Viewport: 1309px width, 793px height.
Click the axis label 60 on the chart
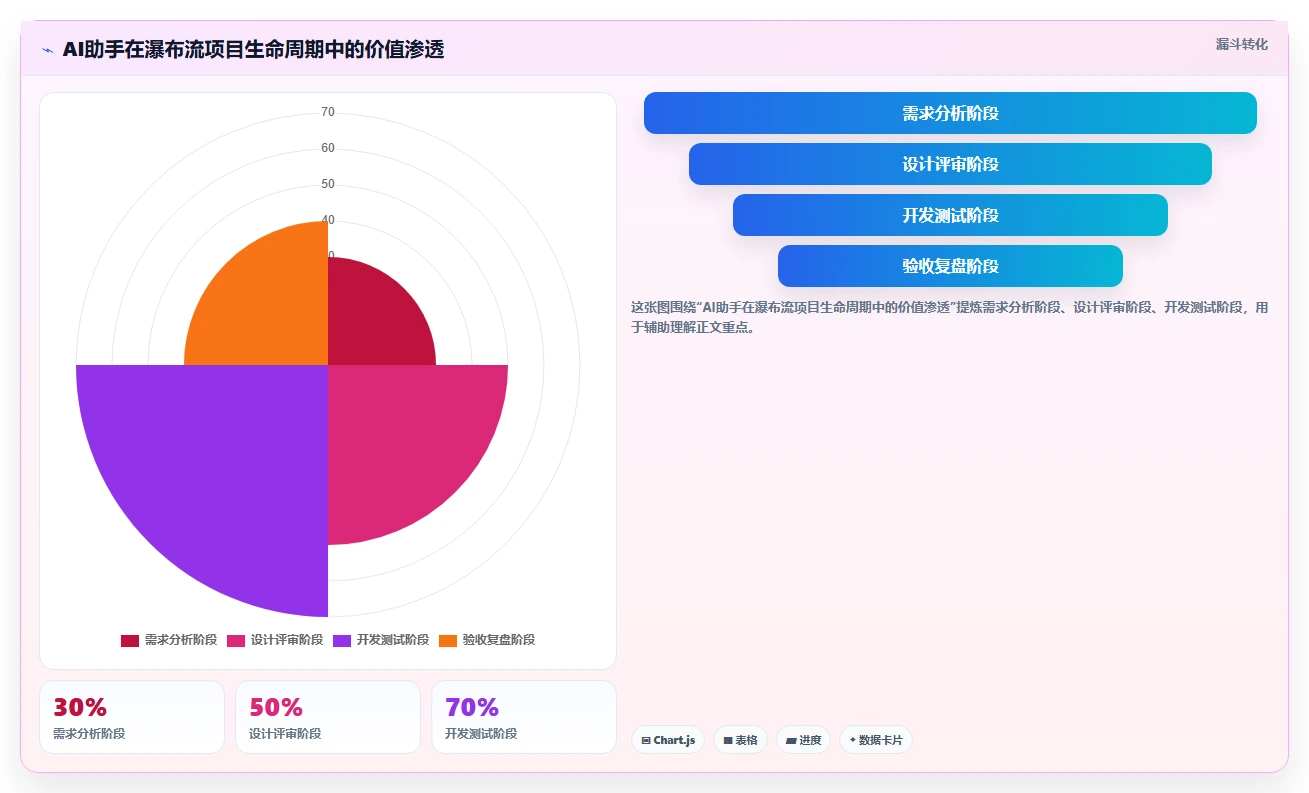coord(328,148)
